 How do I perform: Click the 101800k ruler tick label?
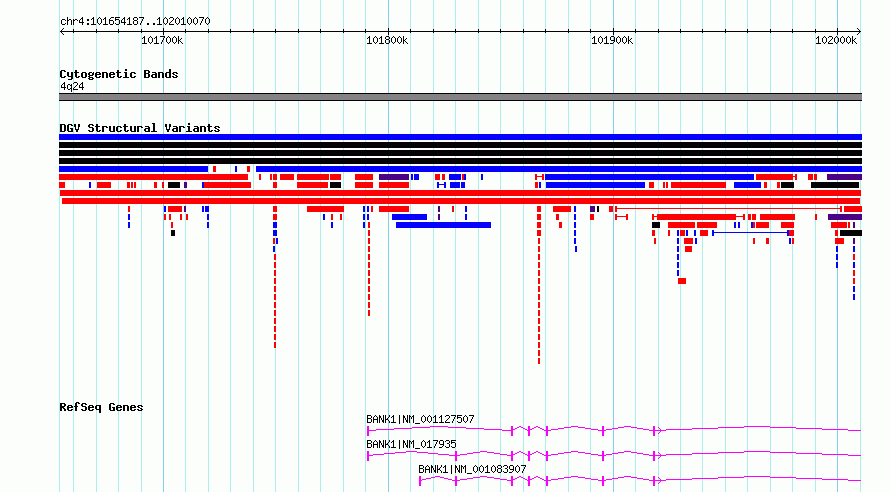(387, 40)
